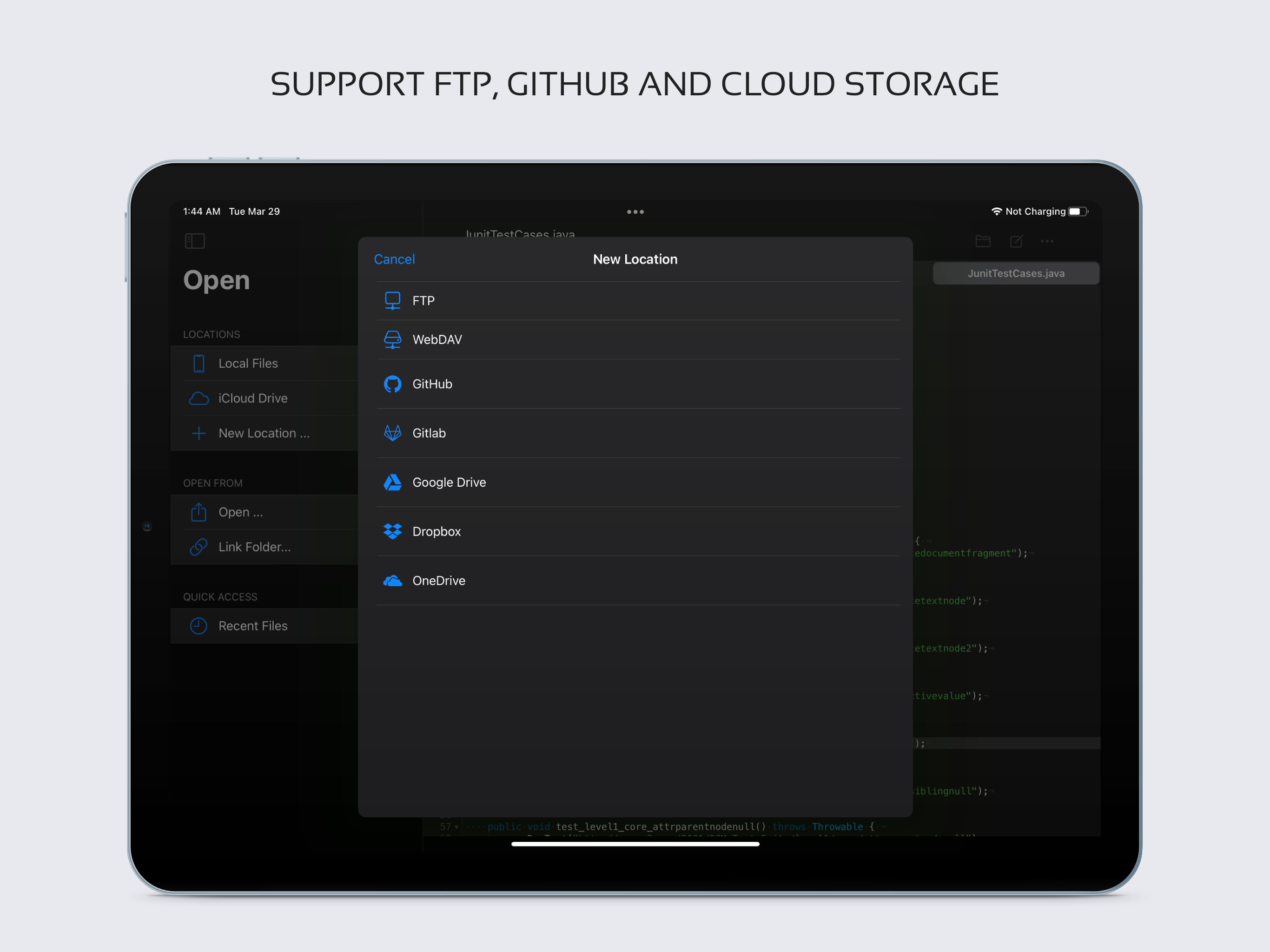Click the OneDrive cloud icon
Image resolution: width=1270 pixels, height=952 pixels.
392,581
